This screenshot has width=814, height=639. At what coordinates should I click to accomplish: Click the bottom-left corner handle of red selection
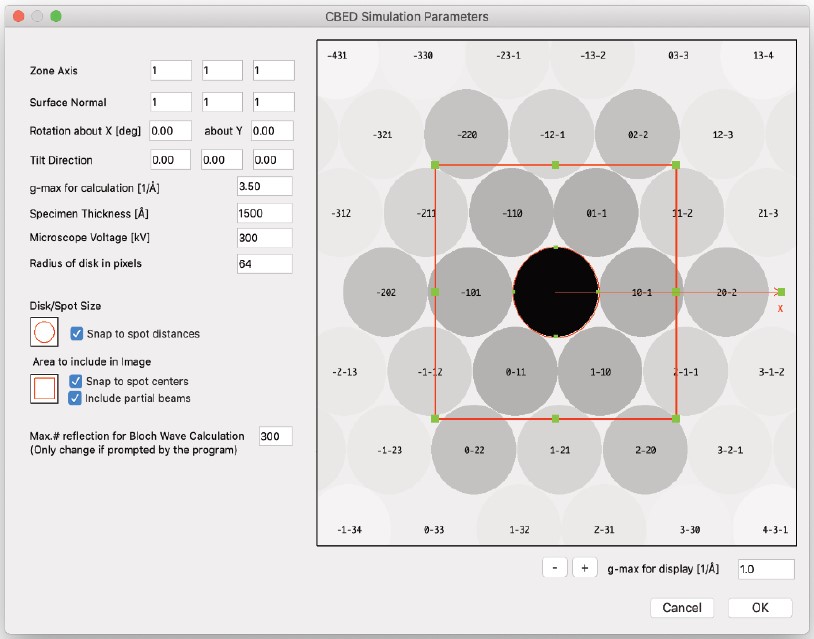tap(435, 418)
